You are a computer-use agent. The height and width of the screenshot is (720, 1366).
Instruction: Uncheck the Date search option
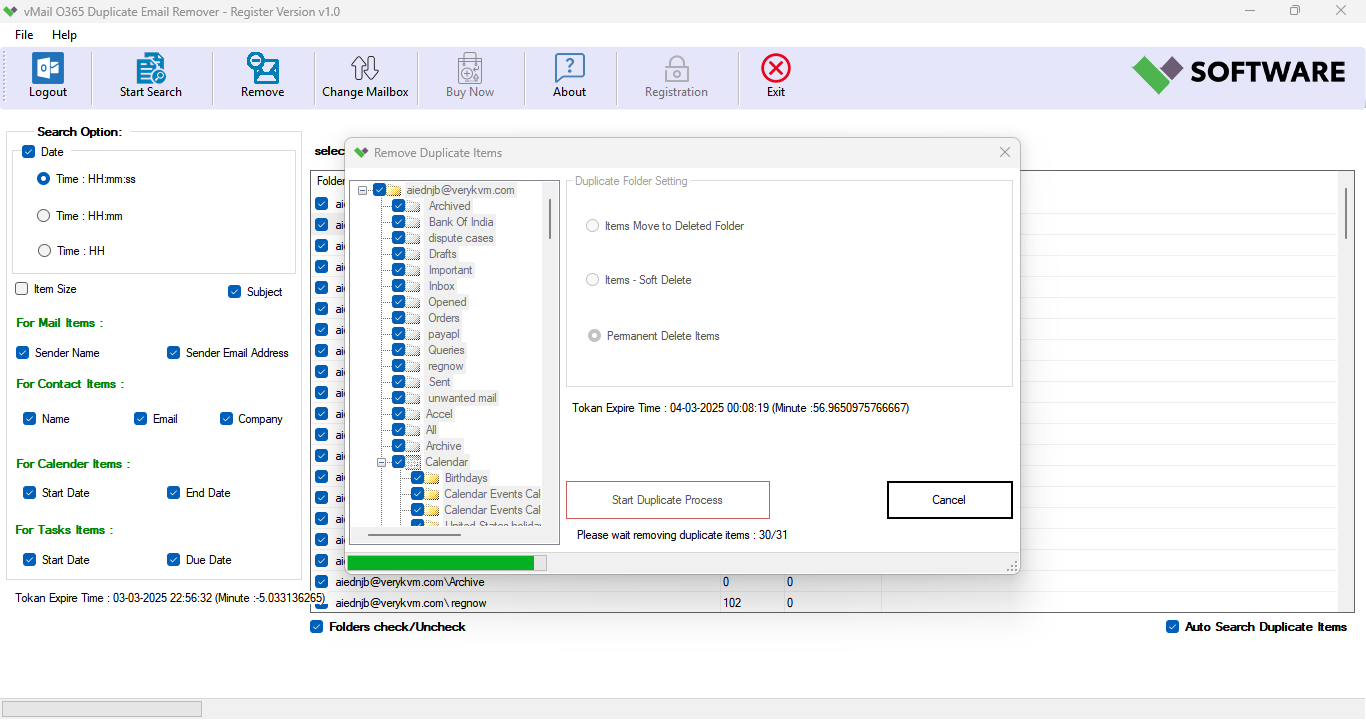pos(28,152)
